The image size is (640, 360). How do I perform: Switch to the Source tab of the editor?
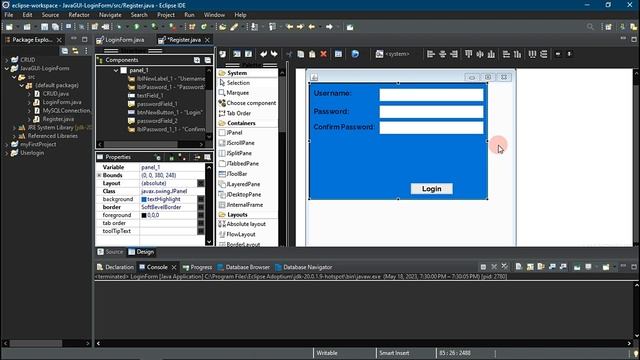tap(110, 252)
